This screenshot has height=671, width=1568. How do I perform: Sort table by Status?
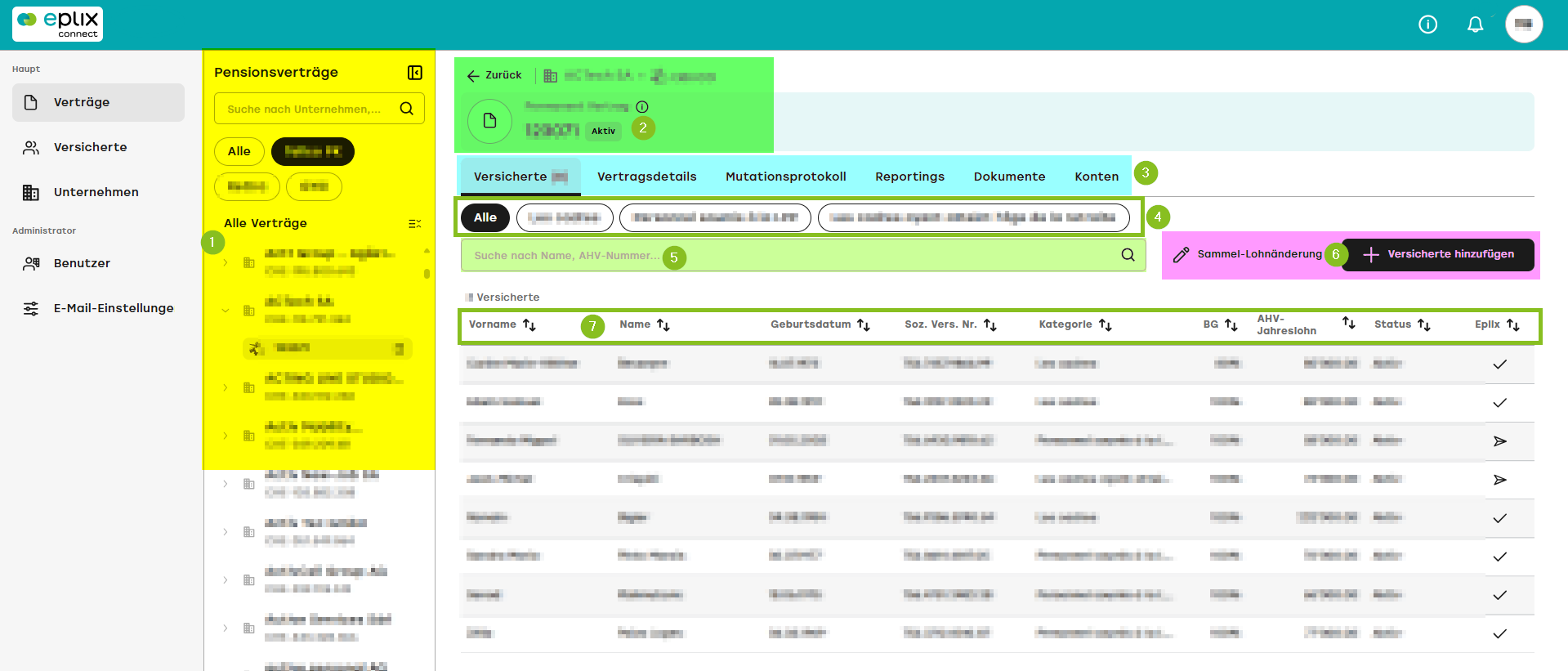[1424, 324]
